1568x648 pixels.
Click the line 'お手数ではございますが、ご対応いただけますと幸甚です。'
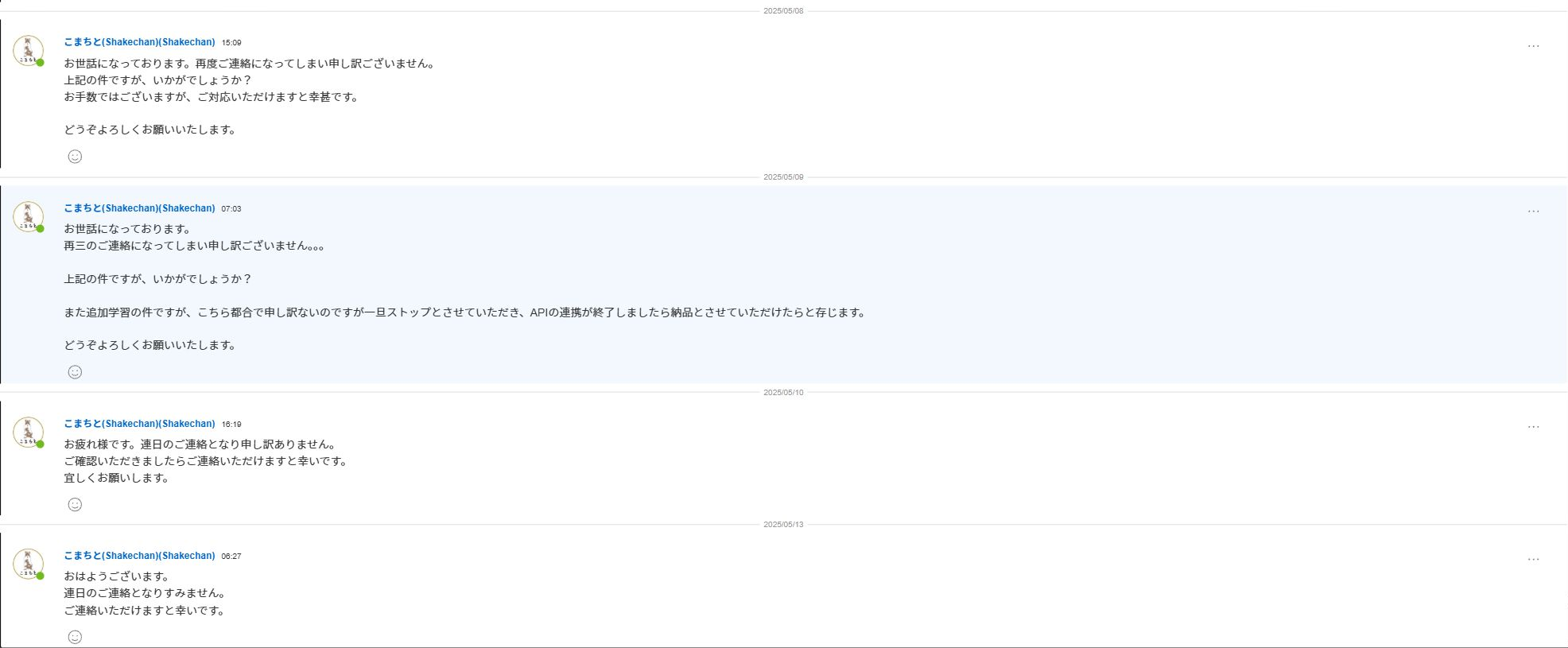212,97
